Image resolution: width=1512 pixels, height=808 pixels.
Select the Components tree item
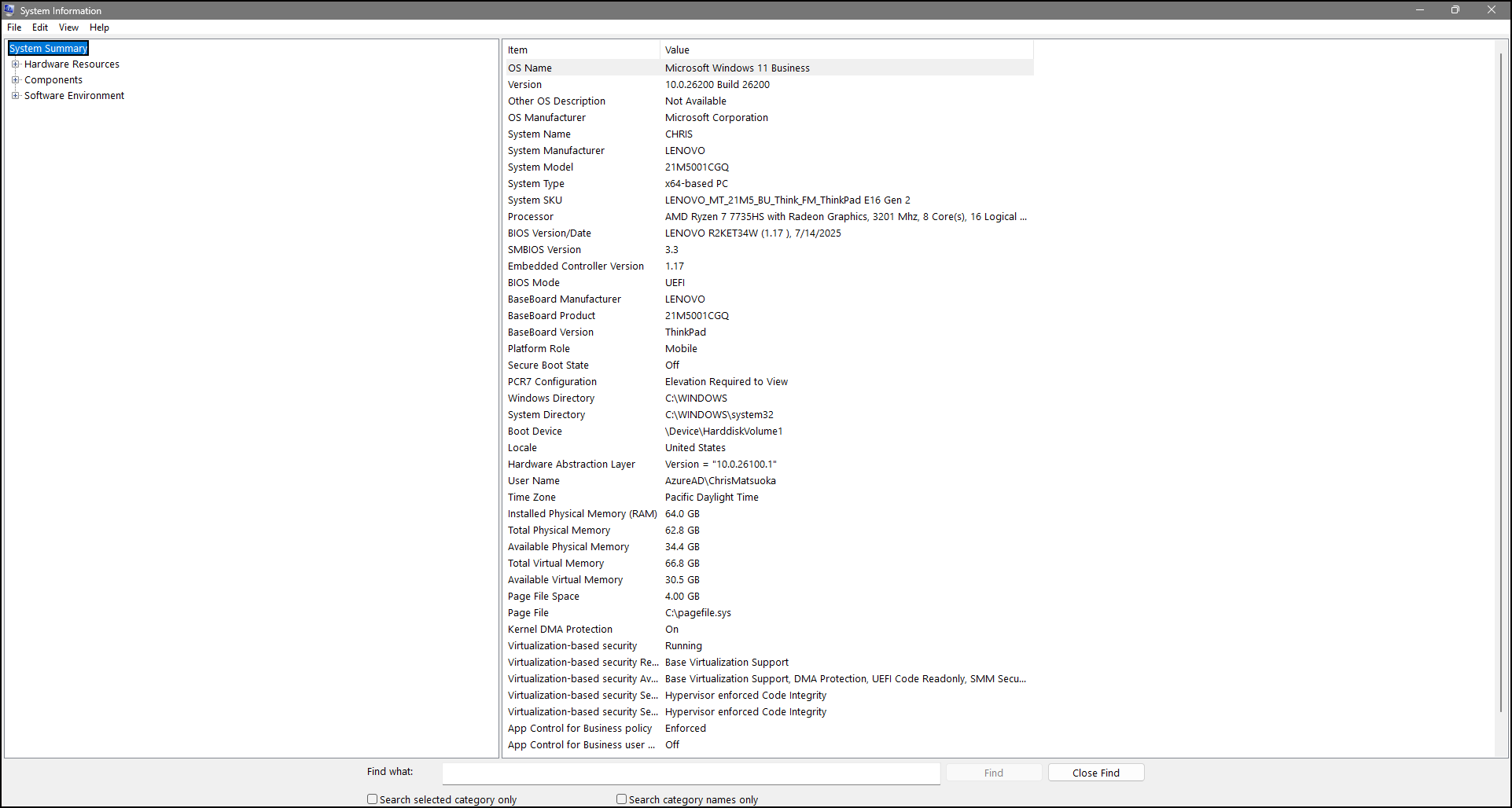pos(53,80)
